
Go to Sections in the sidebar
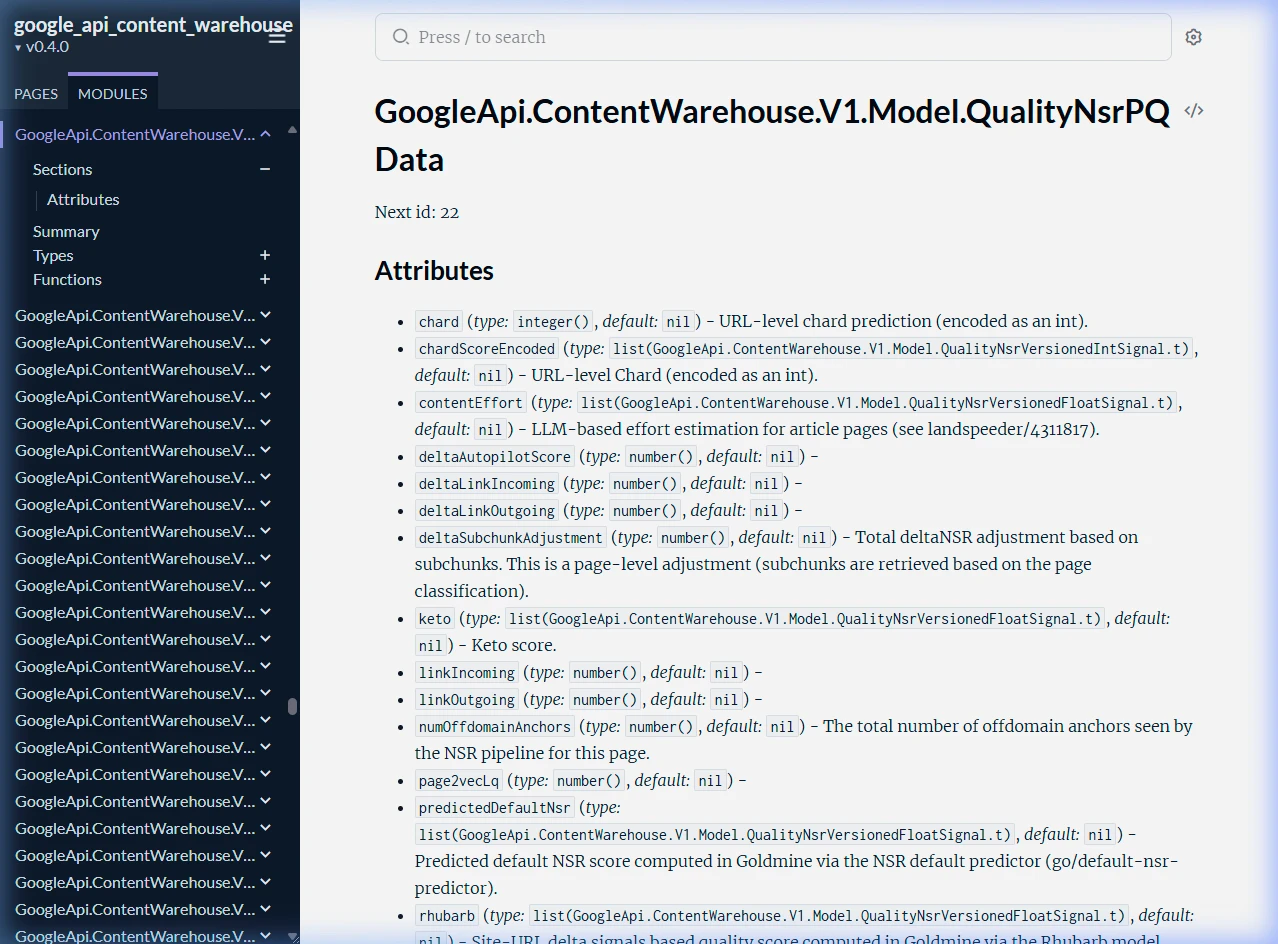[62, 169]
